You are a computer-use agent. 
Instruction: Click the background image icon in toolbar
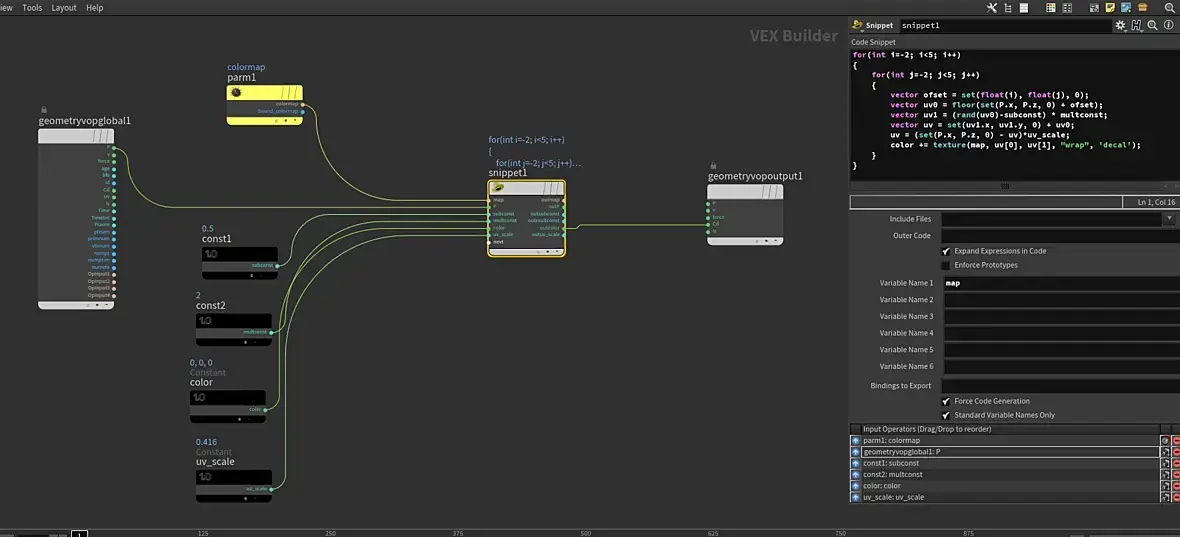coord(1127,8)
